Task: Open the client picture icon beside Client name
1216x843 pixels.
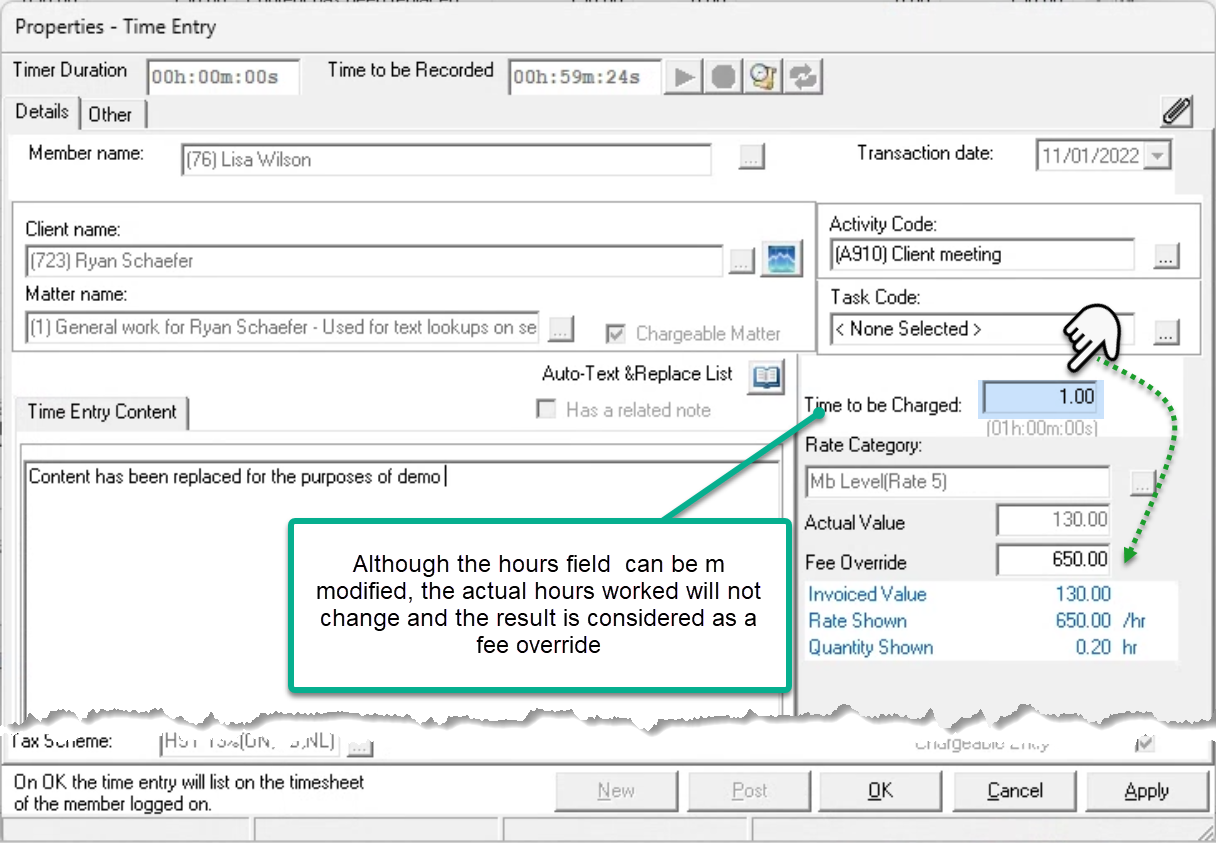Action: [781, 260]
